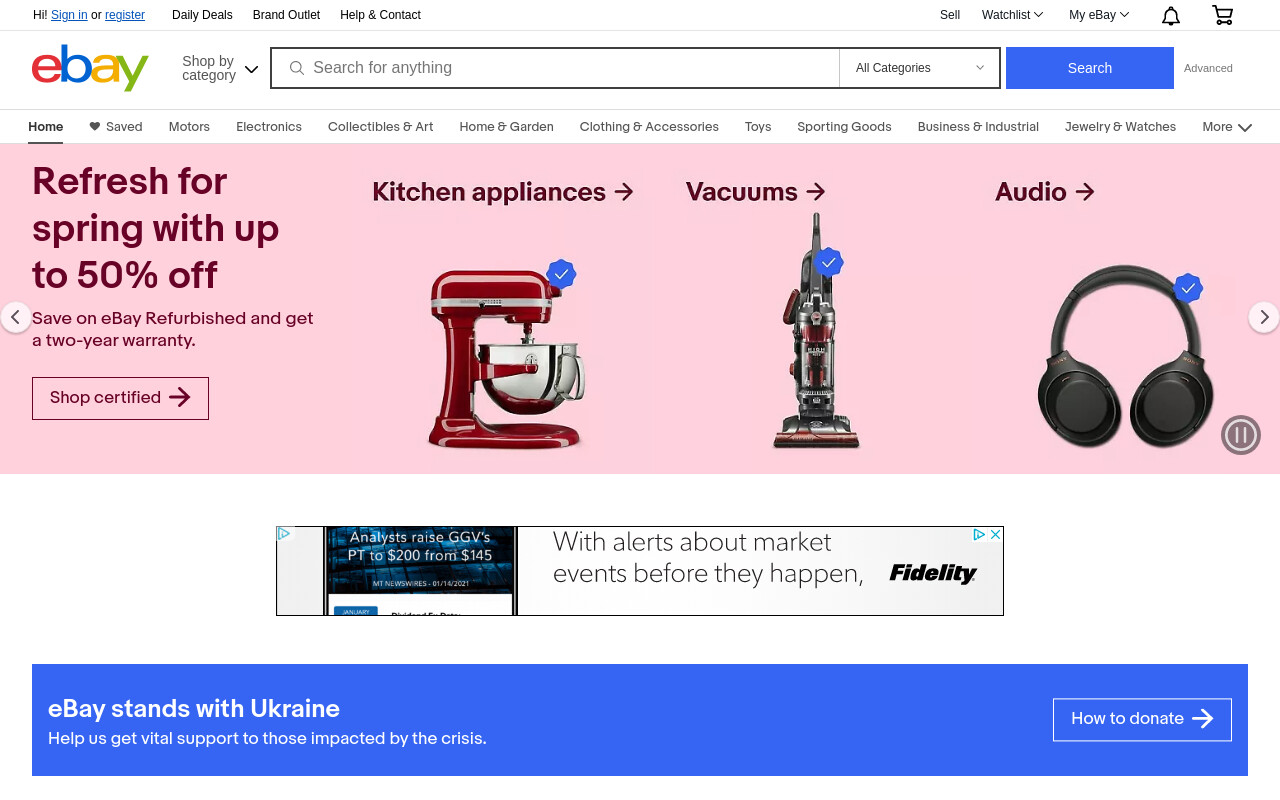Expand the Watchlist dropdown
Viewport: 1280px width, 800px height.
(1012, 15)
